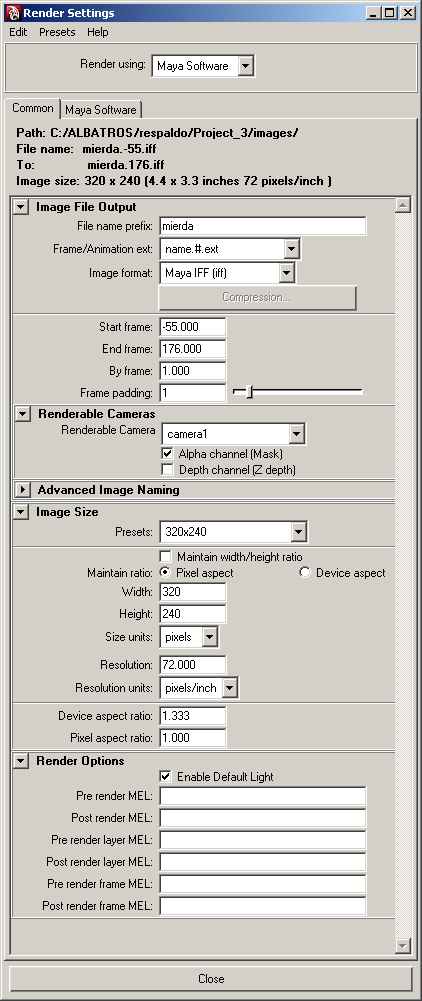Image resolution: width=422 pixels, height=1001 pixels.
Task: Click the scrollbar down arrow
Action: click(402, 945)
